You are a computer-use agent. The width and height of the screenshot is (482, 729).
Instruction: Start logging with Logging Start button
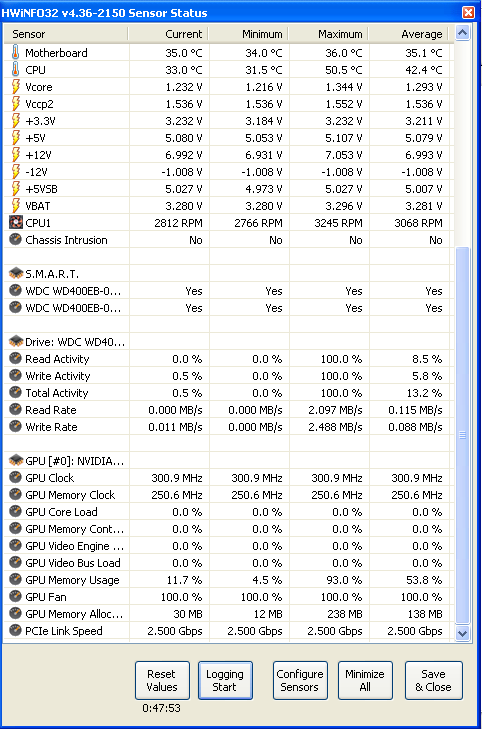(x=225, y=680)
